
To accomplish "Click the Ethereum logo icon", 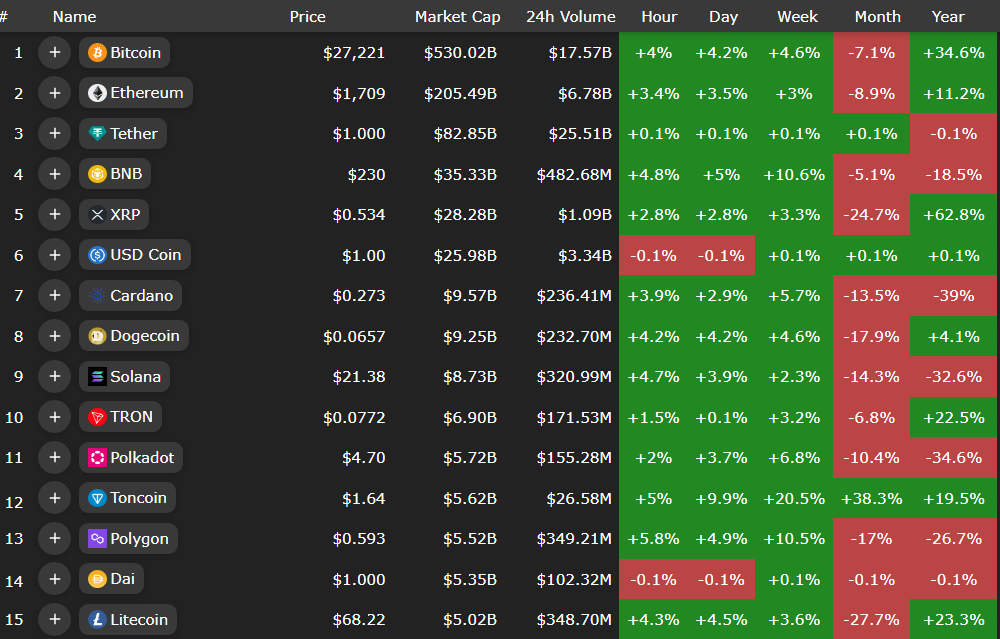I will pos(97,93).
